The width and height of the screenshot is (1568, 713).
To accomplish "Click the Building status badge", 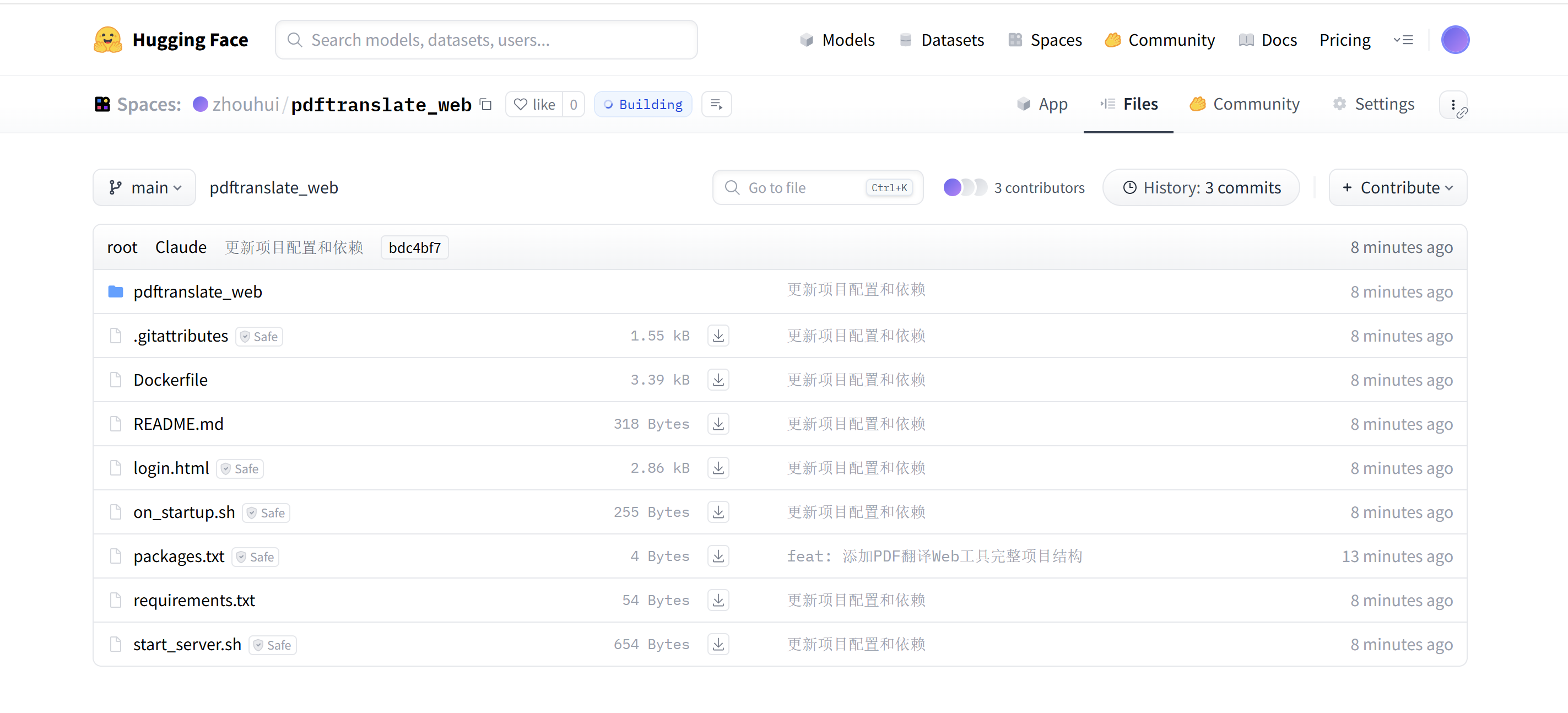I will [x=643, y=104].
